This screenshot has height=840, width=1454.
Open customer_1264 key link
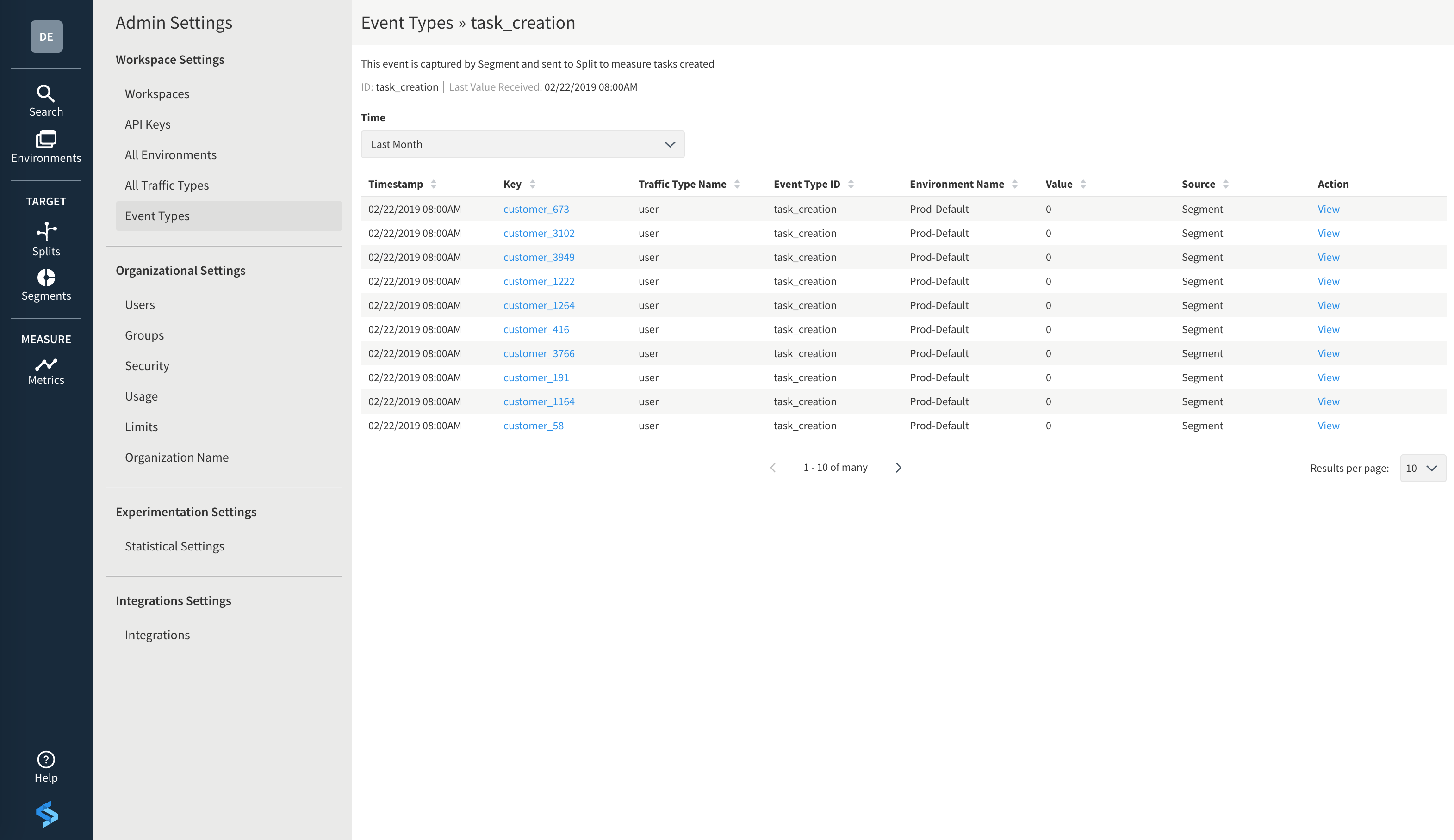539,305
